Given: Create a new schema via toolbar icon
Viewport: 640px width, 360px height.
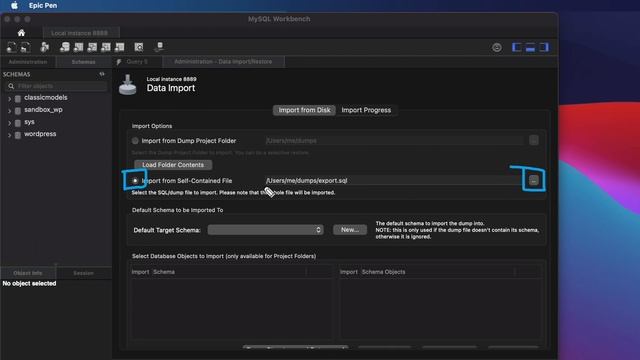Looking at the screenshot, I should click(64, 47).
